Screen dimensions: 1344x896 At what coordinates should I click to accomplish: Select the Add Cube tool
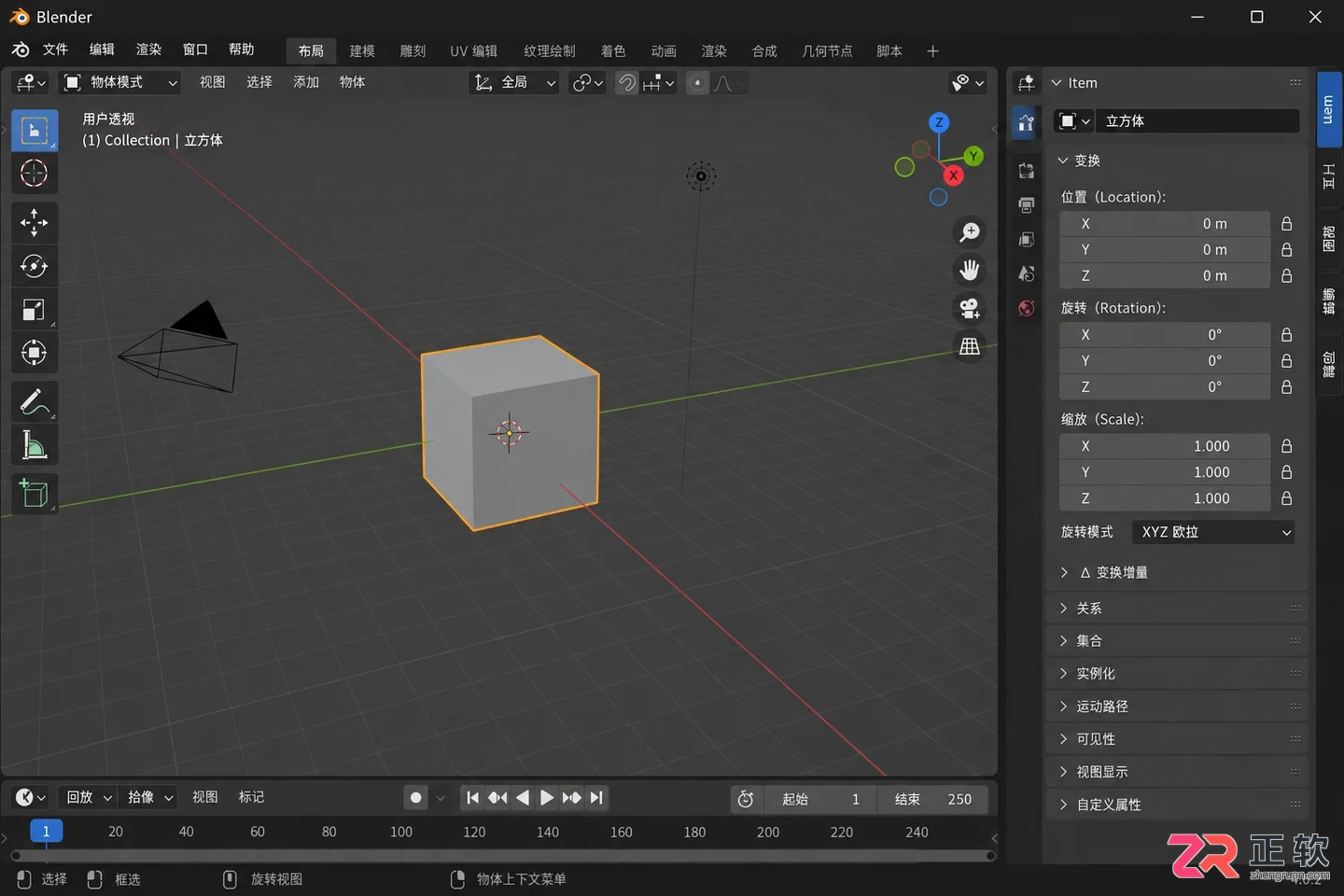[35, 494]
